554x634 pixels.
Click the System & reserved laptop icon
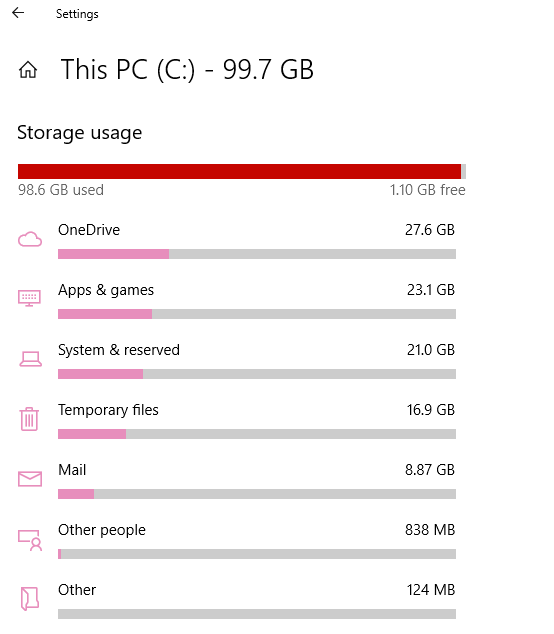30,359
